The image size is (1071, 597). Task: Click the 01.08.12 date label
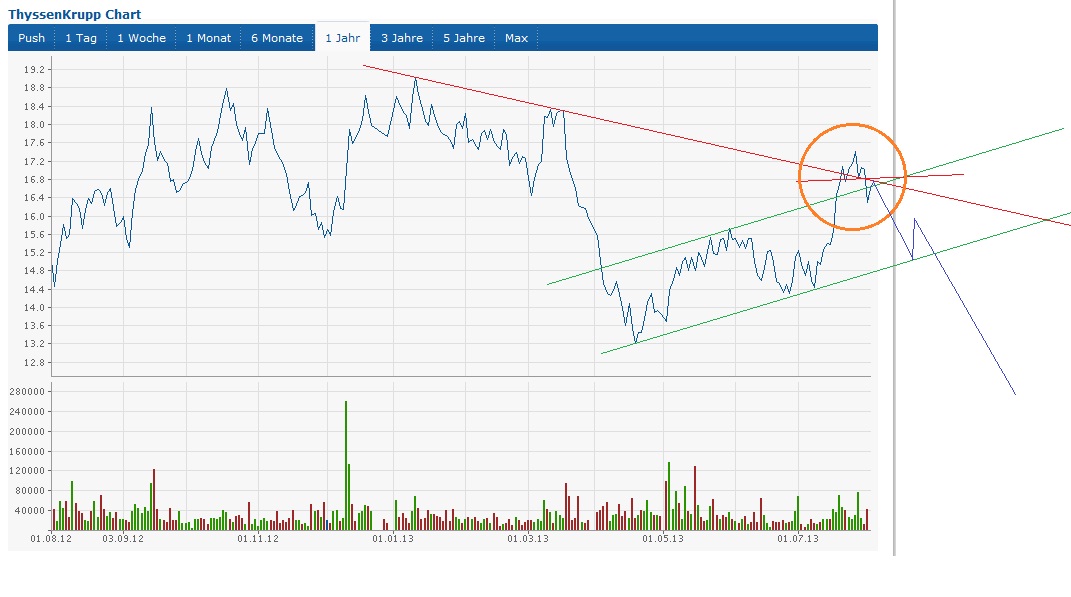coord(51,539)
